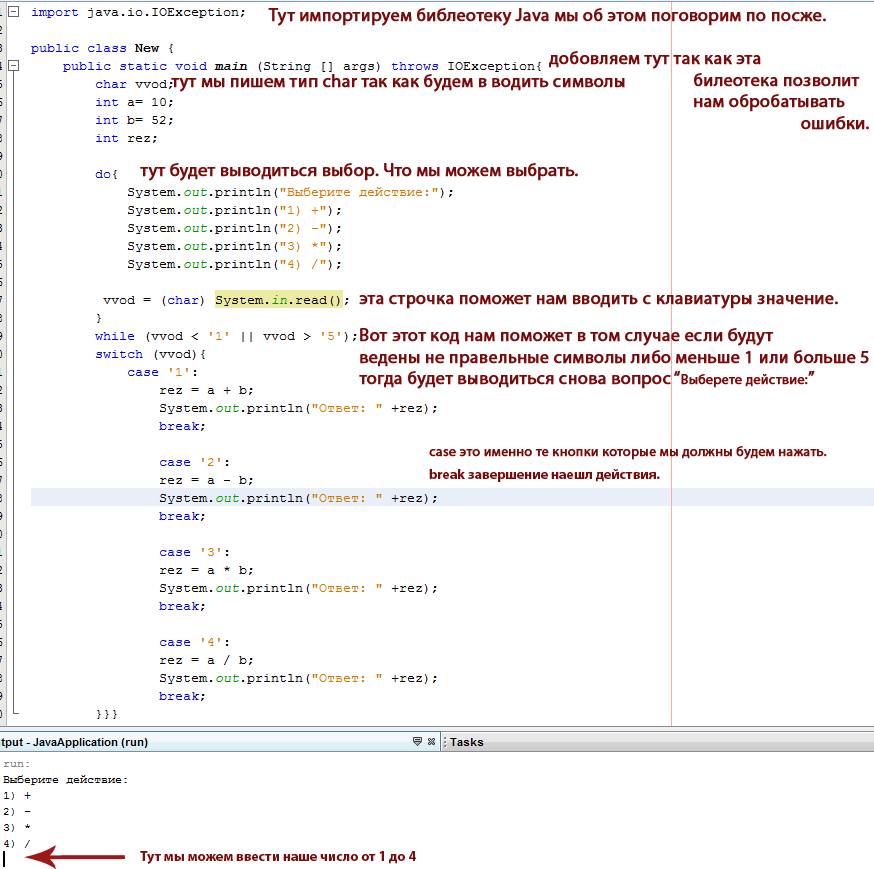Click the case '4': label in code
874x869 pixels.
click(x=189, y=642)
